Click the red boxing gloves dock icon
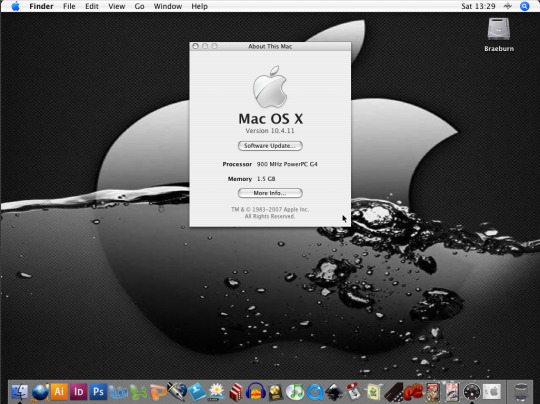Viewport: 540px width, 404px height. tap(413, 392)
